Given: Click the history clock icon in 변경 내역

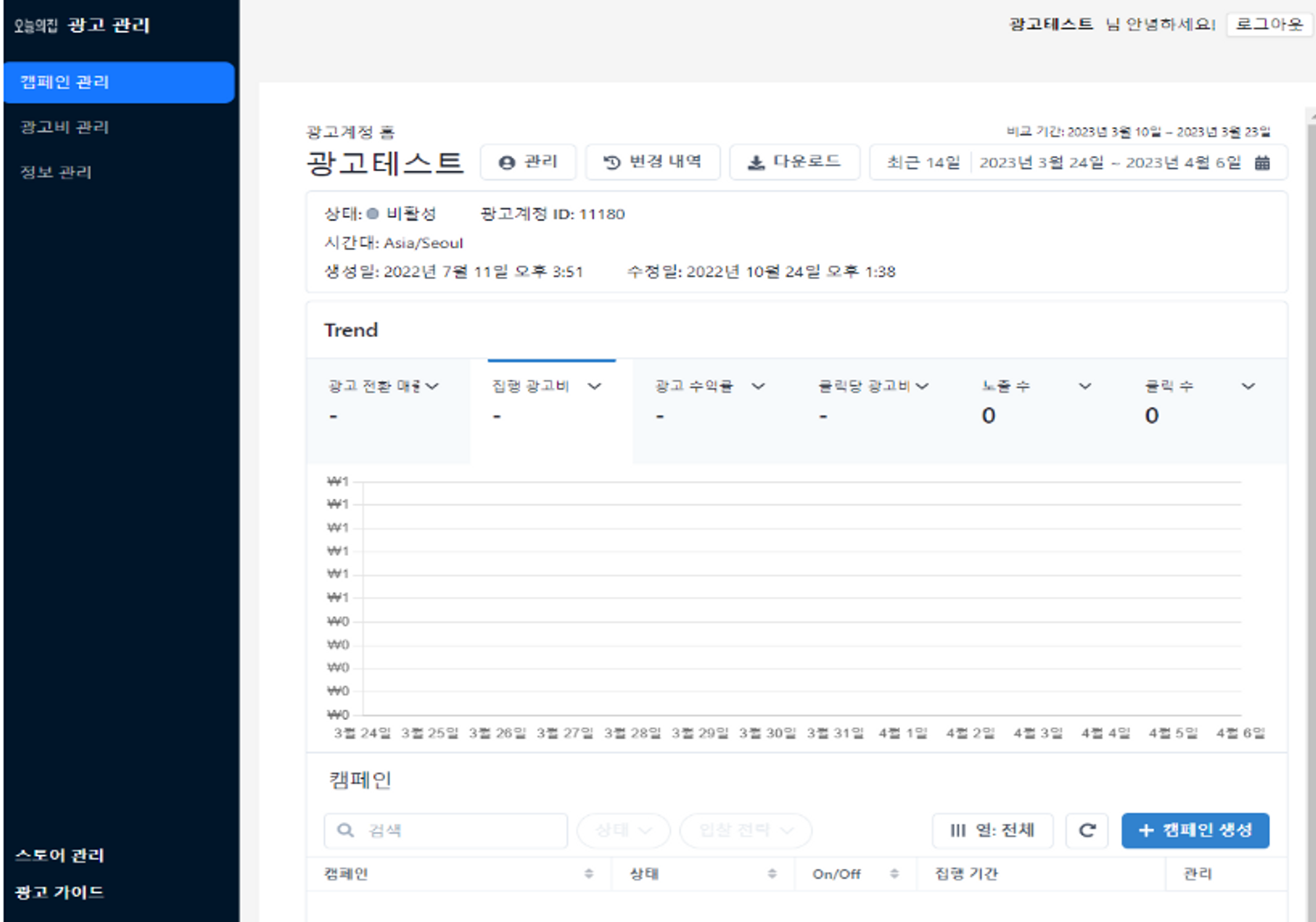Looking at the screenshot, I should [611, 163].
